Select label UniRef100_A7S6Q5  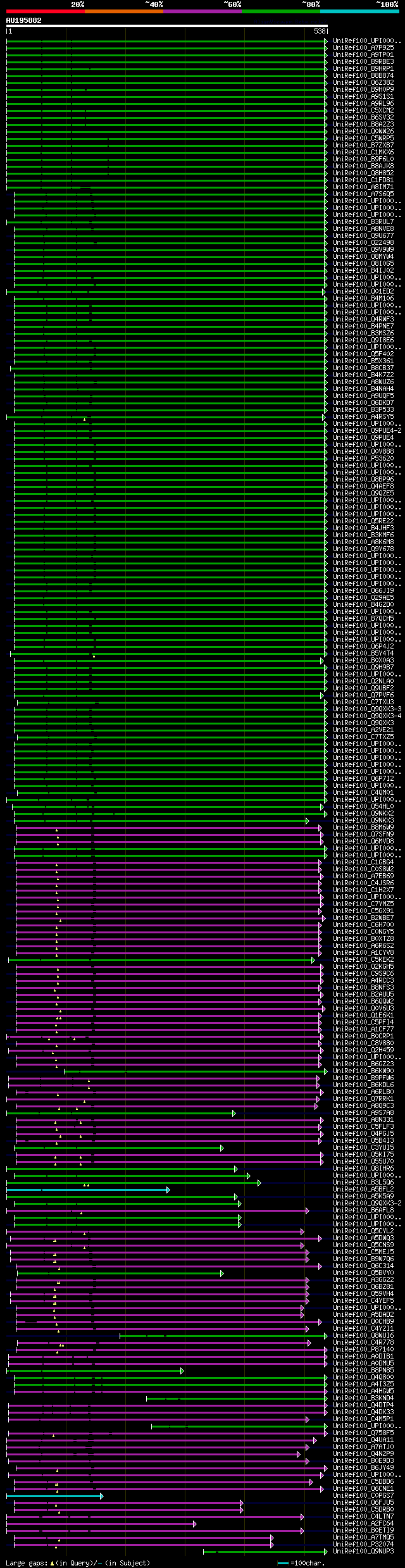363,194
